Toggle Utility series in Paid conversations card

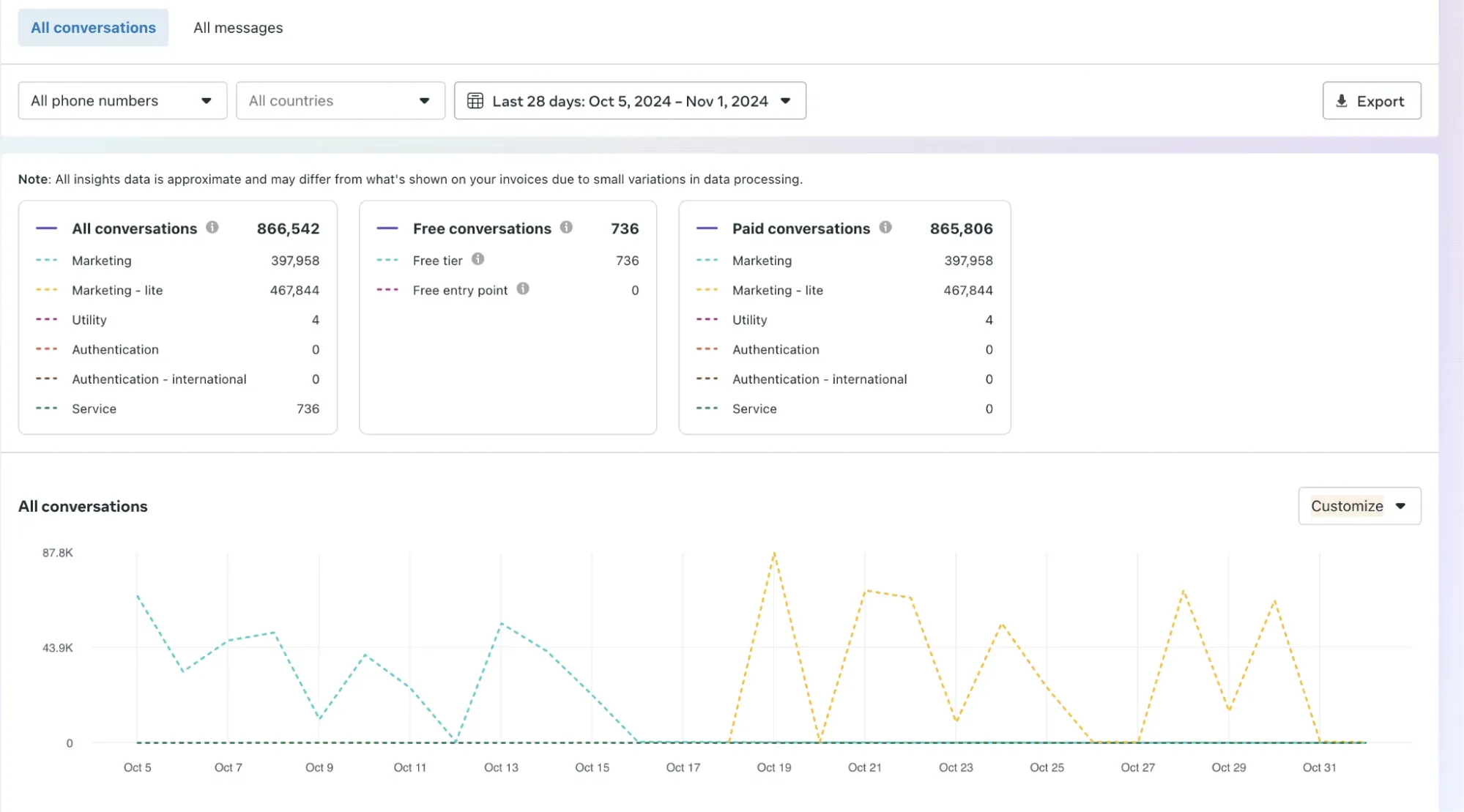tap(749, 320)
